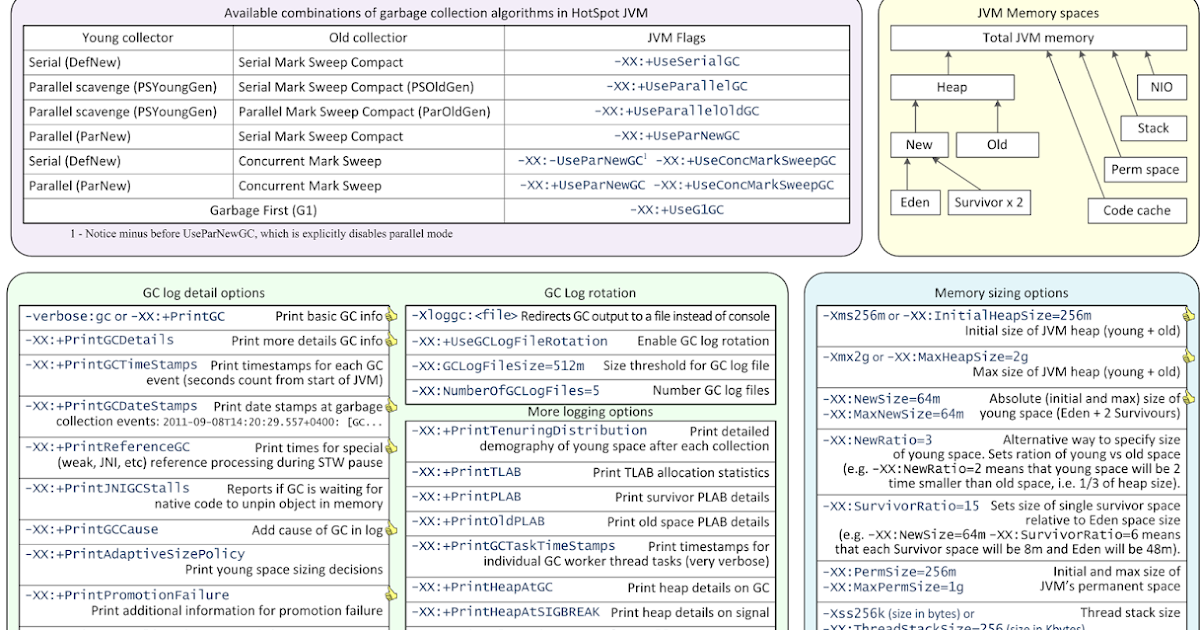Click the thumbs-up icon next to PrintGCDateStamps
1200x630 pixels.
[x=391, y=407]
